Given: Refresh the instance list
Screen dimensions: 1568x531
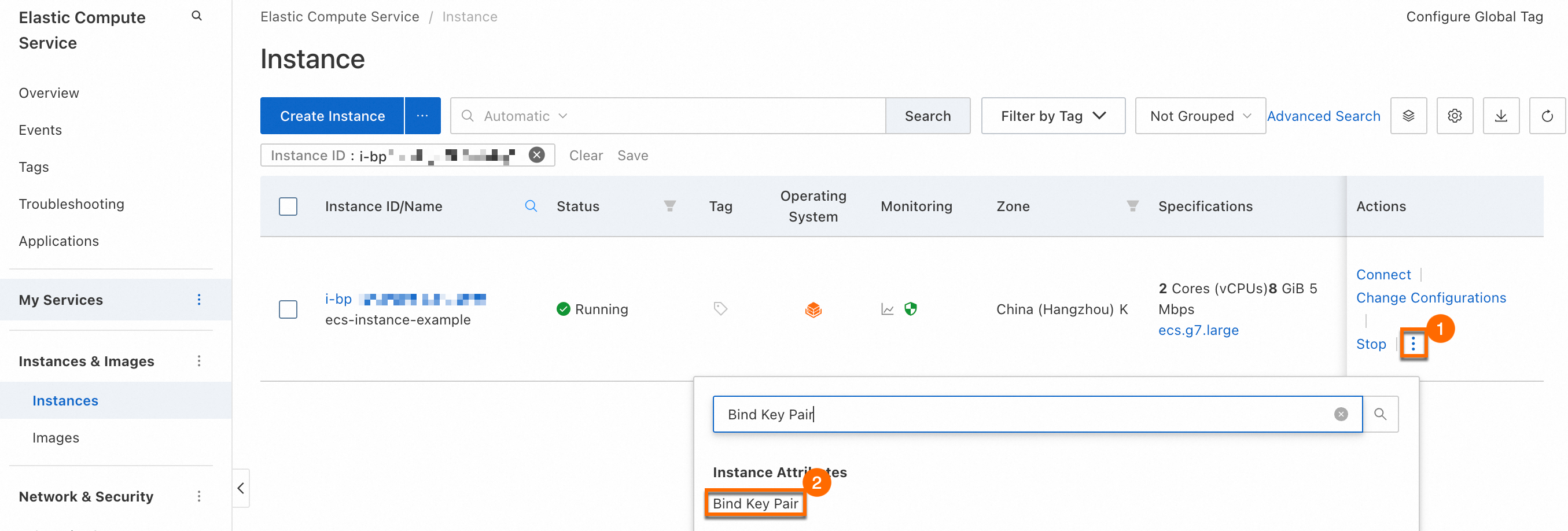Looking at the screenshot, I should (1547, 116).
